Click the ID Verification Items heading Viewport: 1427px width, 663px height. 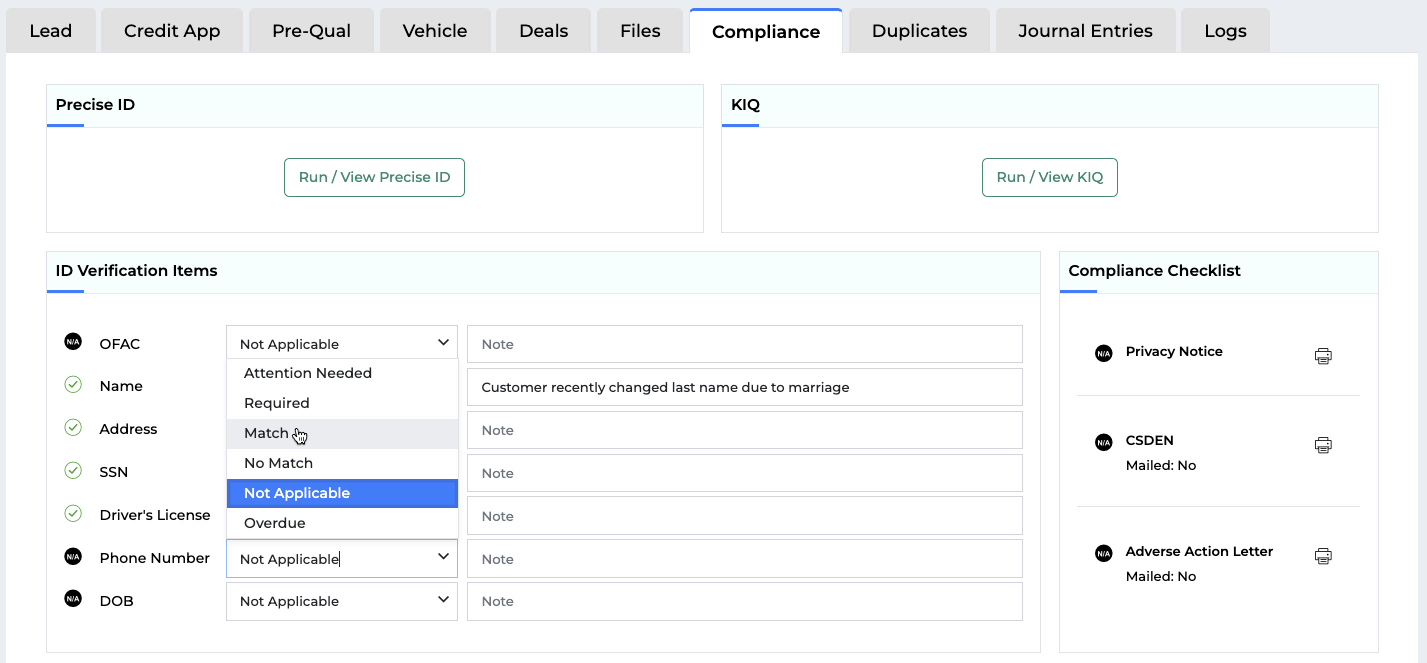pos(137,270)
